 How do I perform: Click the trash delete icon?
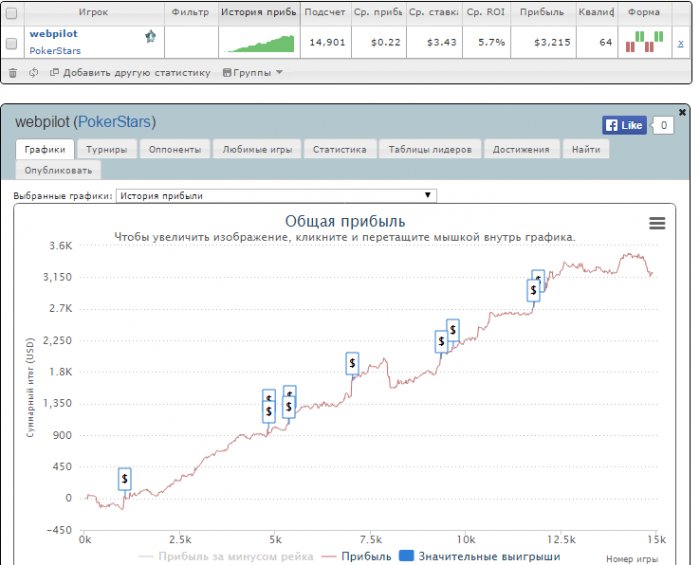click(x=13, y=73)
